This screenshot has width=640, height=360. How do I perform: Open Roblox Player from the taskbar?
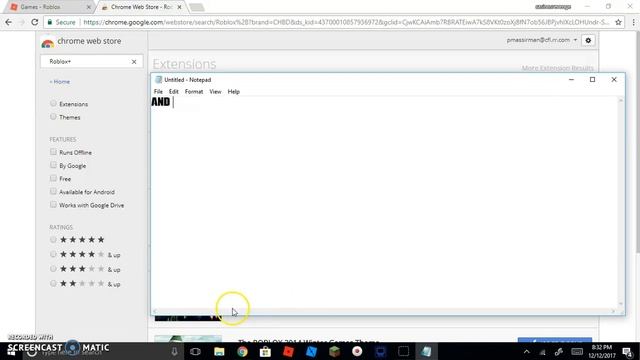tap(288, 351)
